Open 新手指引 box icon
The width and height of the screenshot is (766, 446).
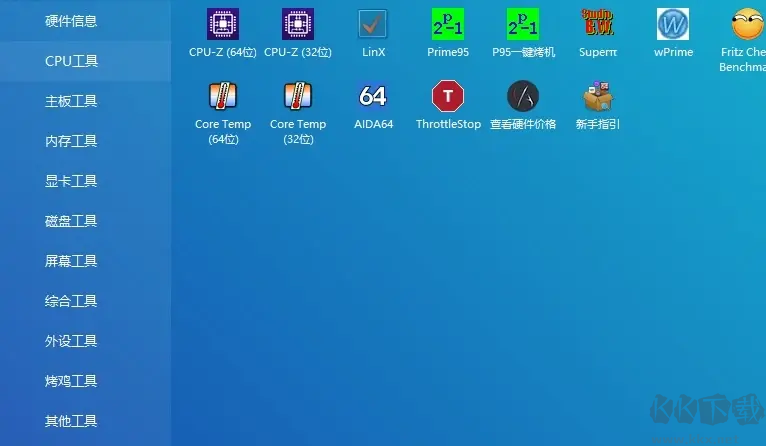(x=598, y=96)
